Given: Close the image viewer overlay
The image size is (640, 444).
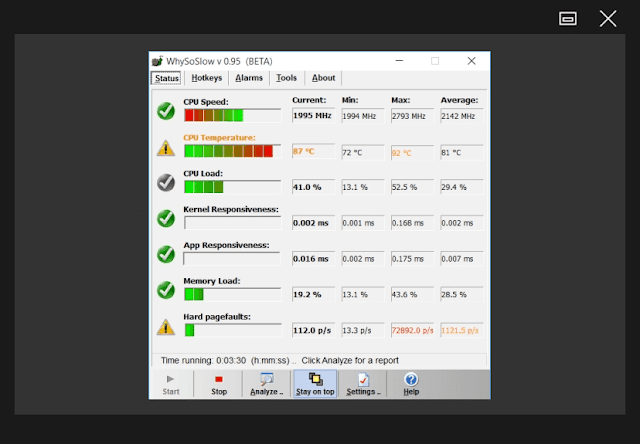Looking at the screenshot, I should tap(608, 19).
